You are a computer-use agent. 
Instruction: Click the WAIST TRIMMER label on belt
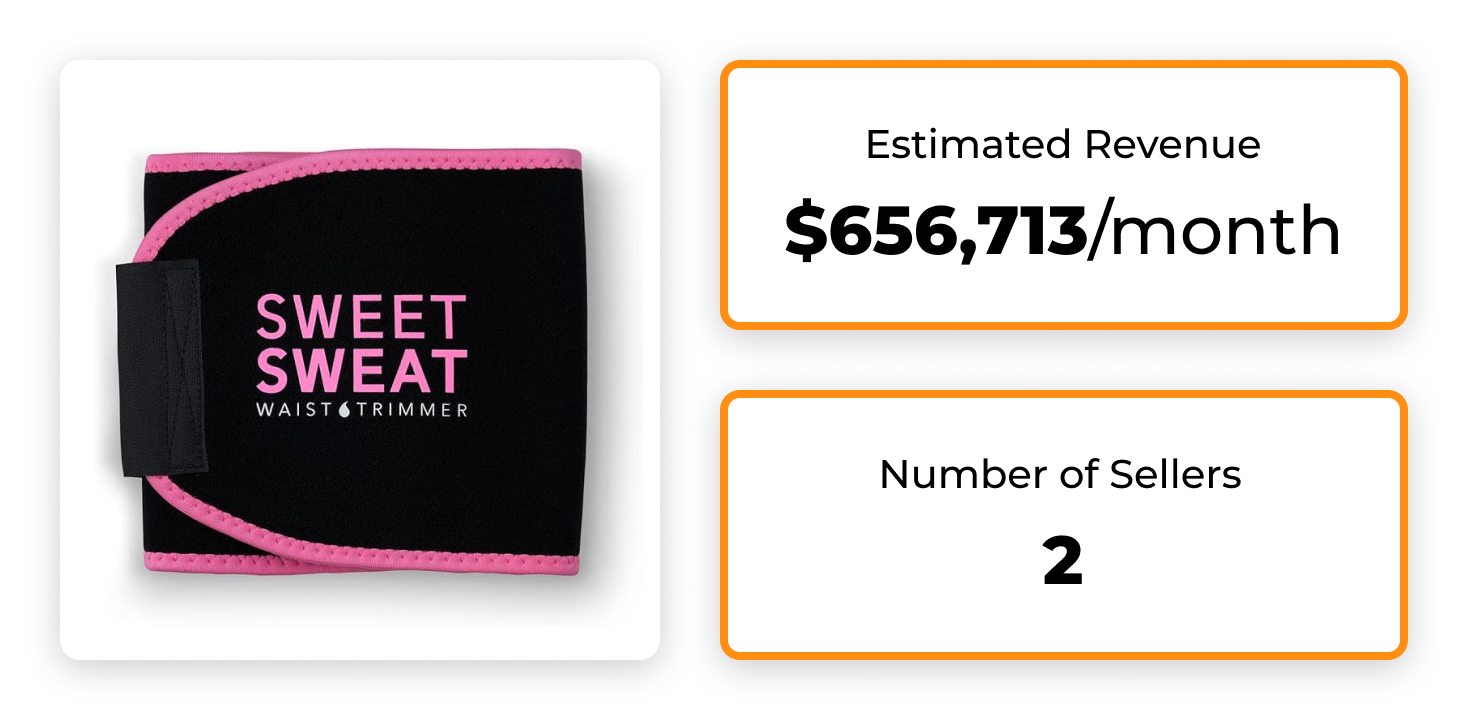pos(361,409)
